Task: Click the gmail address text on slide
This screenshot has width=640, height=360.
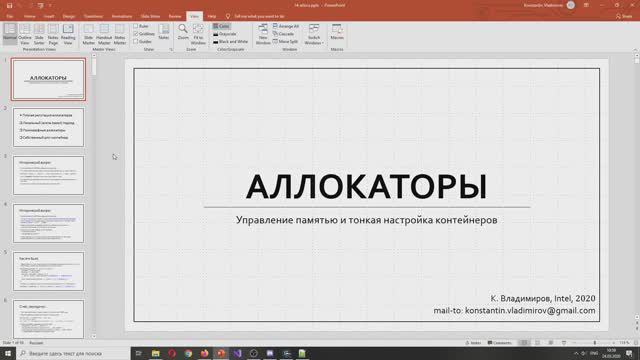Action: tap(530, 311)
